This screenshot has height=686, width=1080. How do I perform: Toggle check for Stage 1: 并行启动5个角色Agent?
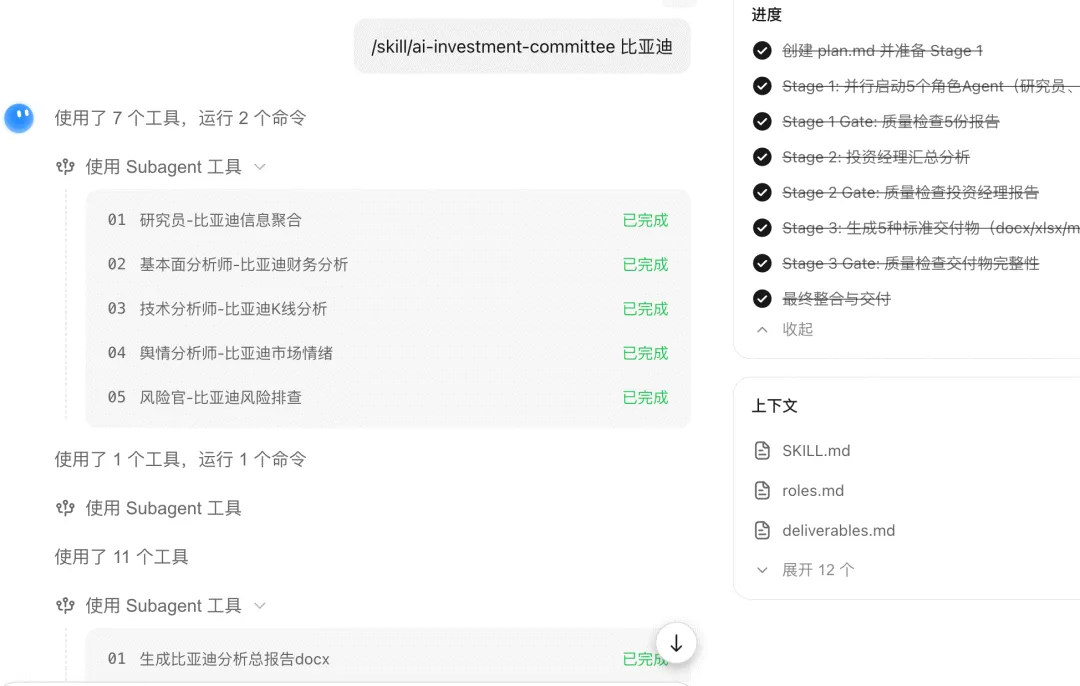(762, 86)
